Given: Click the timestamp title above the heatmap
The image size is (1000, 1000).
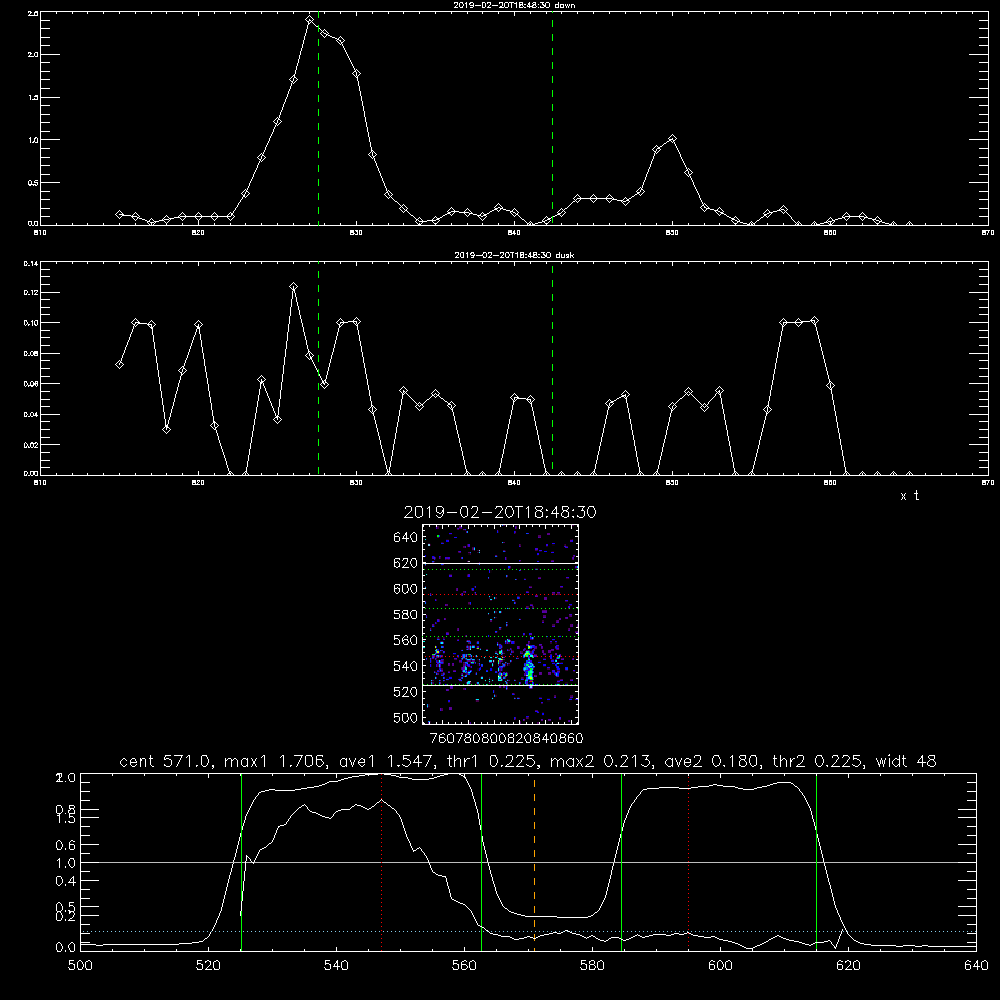Looking at the screenshot, I should coord(500,512).
